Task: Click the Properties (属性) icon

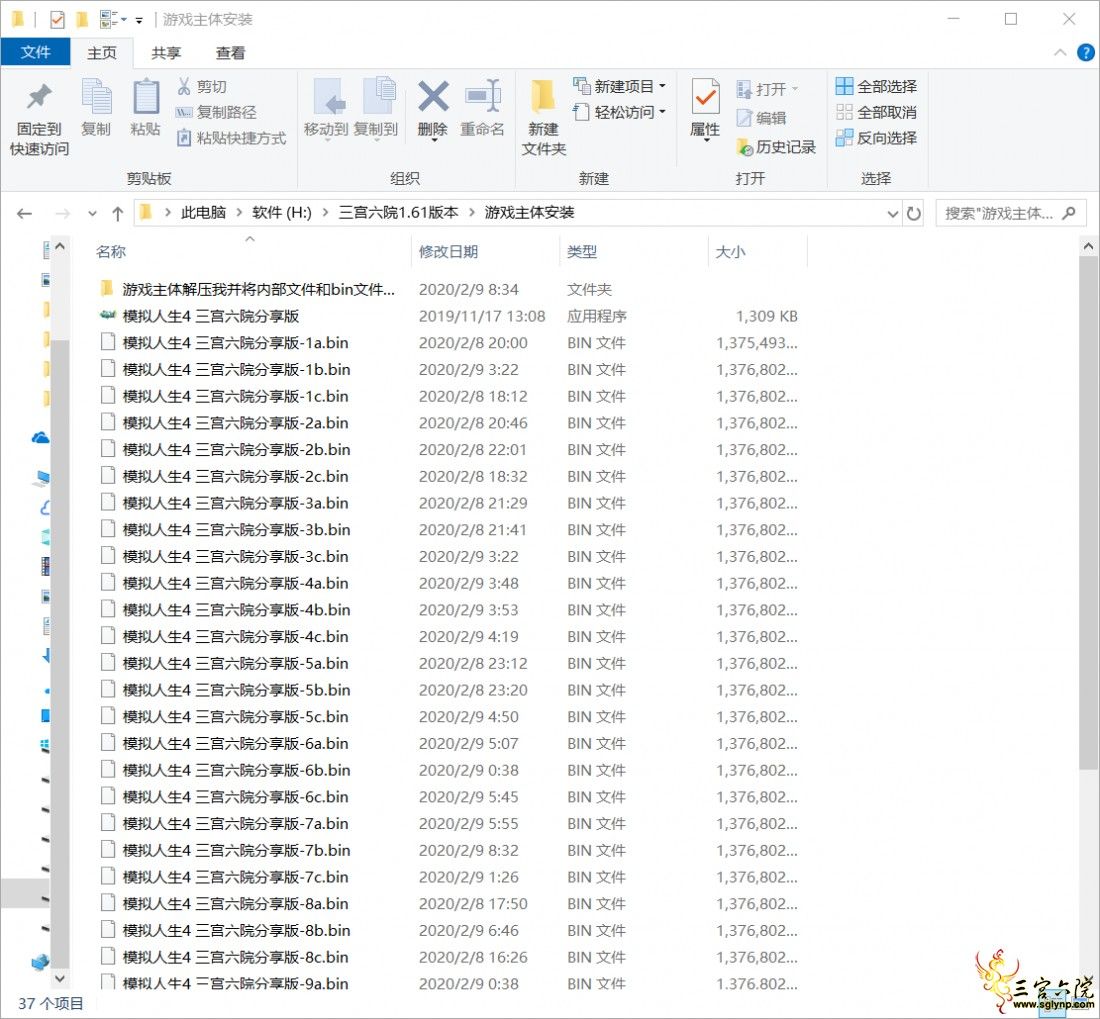Action: click(x=705, y=96)
